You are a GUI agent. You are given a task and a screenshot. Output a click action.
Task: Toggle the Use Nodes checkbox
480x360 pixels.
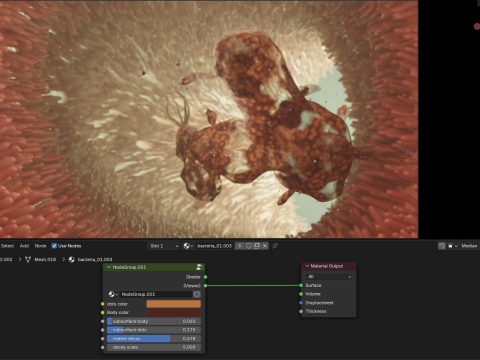(x=54, y=246)
